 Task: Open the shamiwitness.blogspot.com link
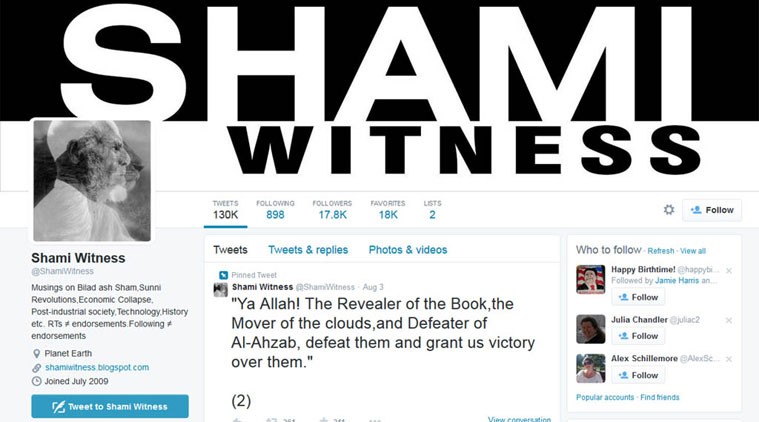[x=97, y=367]
